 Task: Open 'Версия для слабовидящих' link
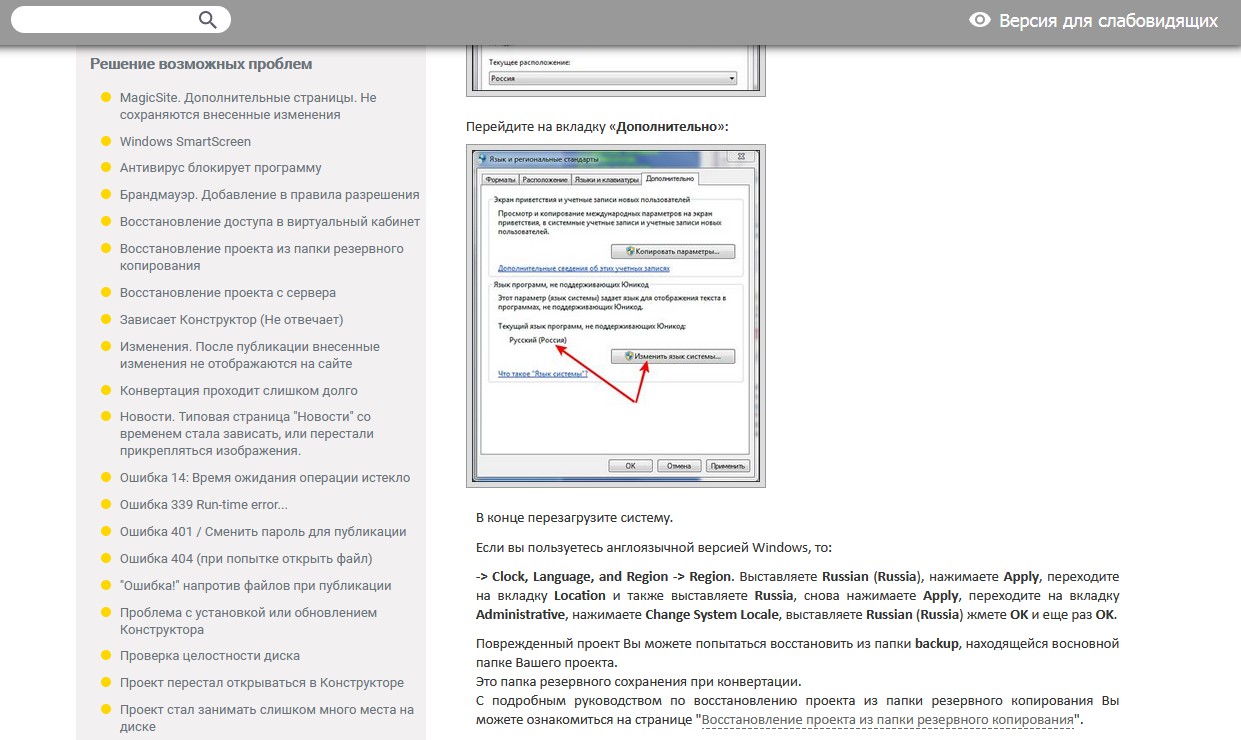[x=1108, y=20]
